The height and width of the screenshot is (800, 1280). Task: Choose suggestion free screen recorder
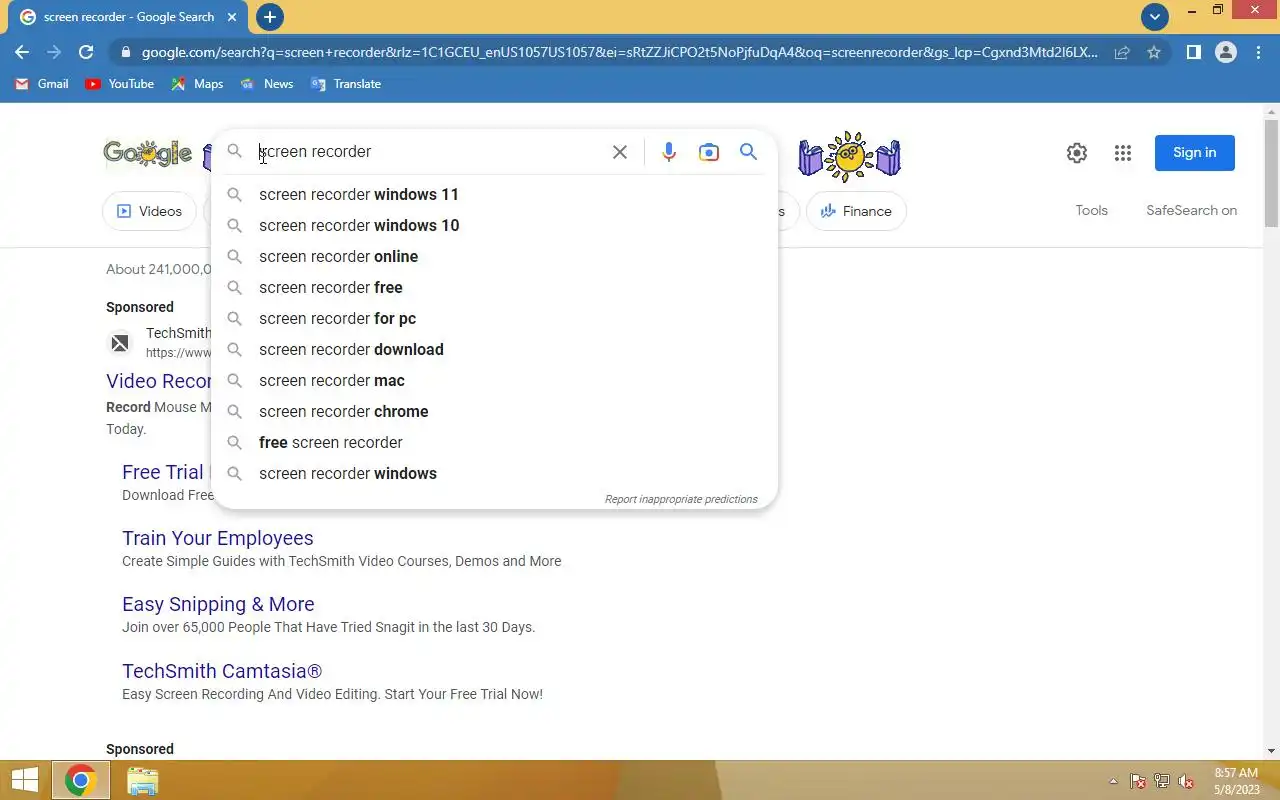click(494, 442)
